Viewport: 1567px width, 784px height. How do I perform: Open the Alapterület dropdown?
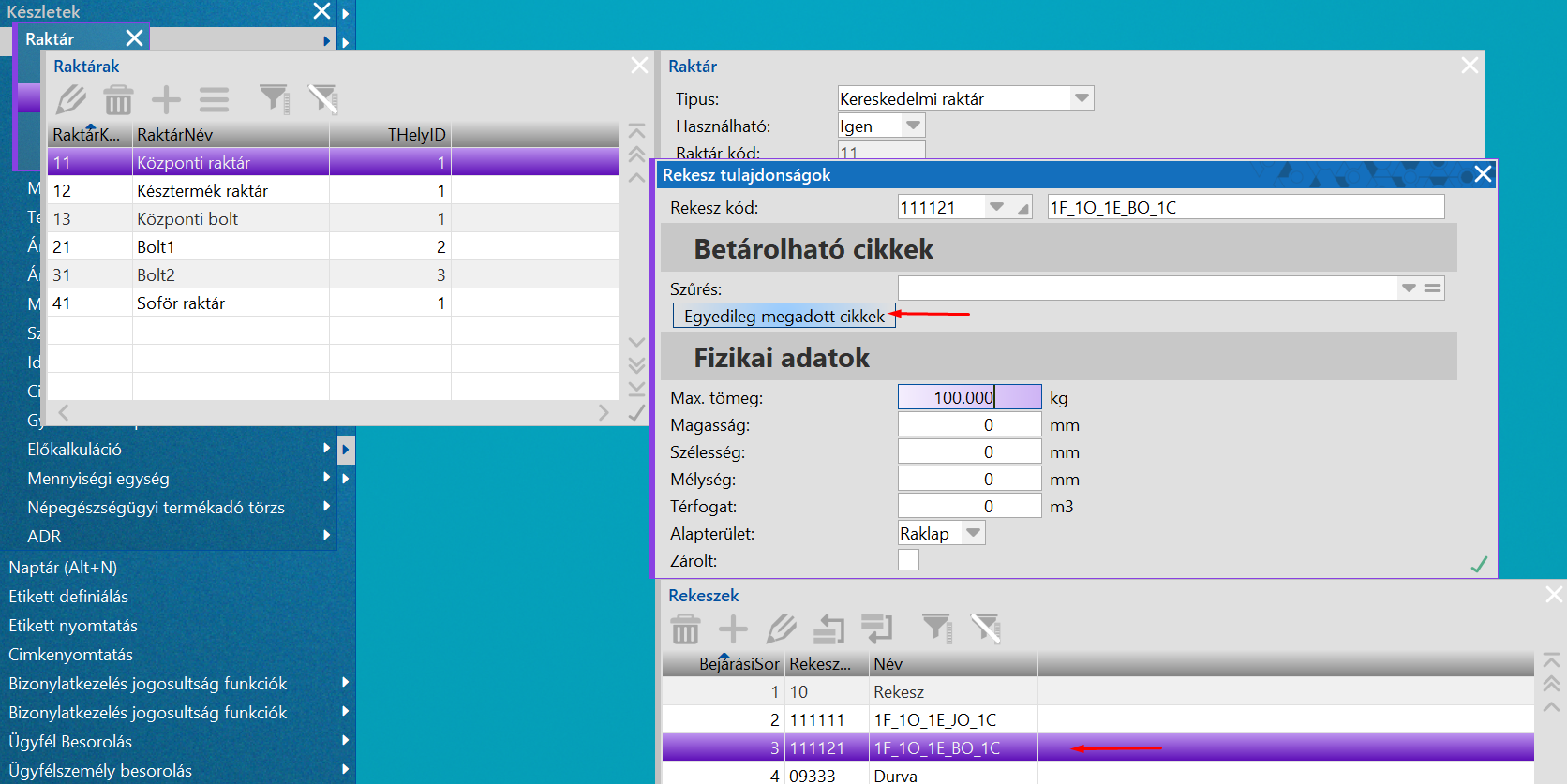[x=974, y=533]
